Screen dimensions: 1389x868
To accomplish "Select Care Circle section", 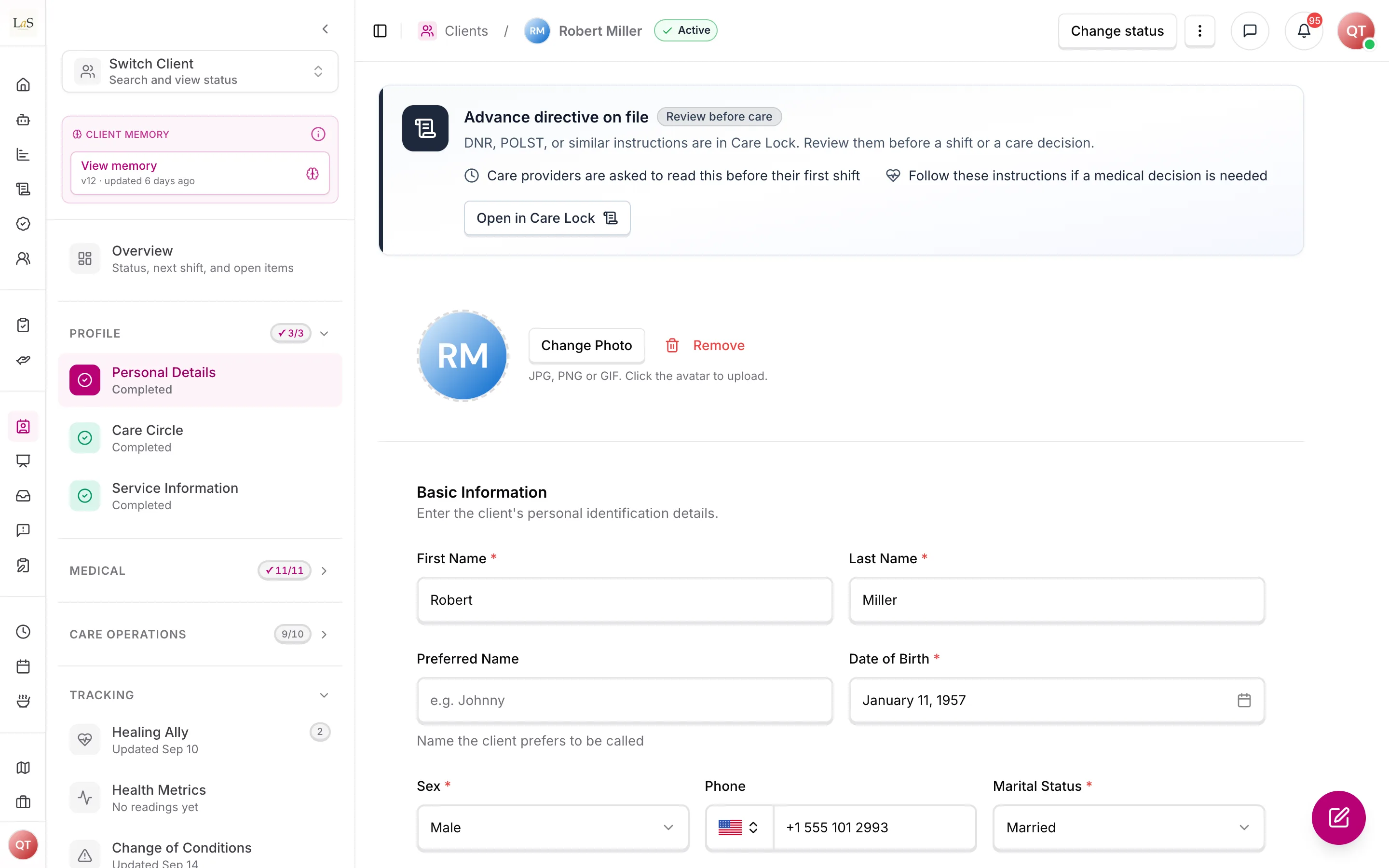I will 200,438.
